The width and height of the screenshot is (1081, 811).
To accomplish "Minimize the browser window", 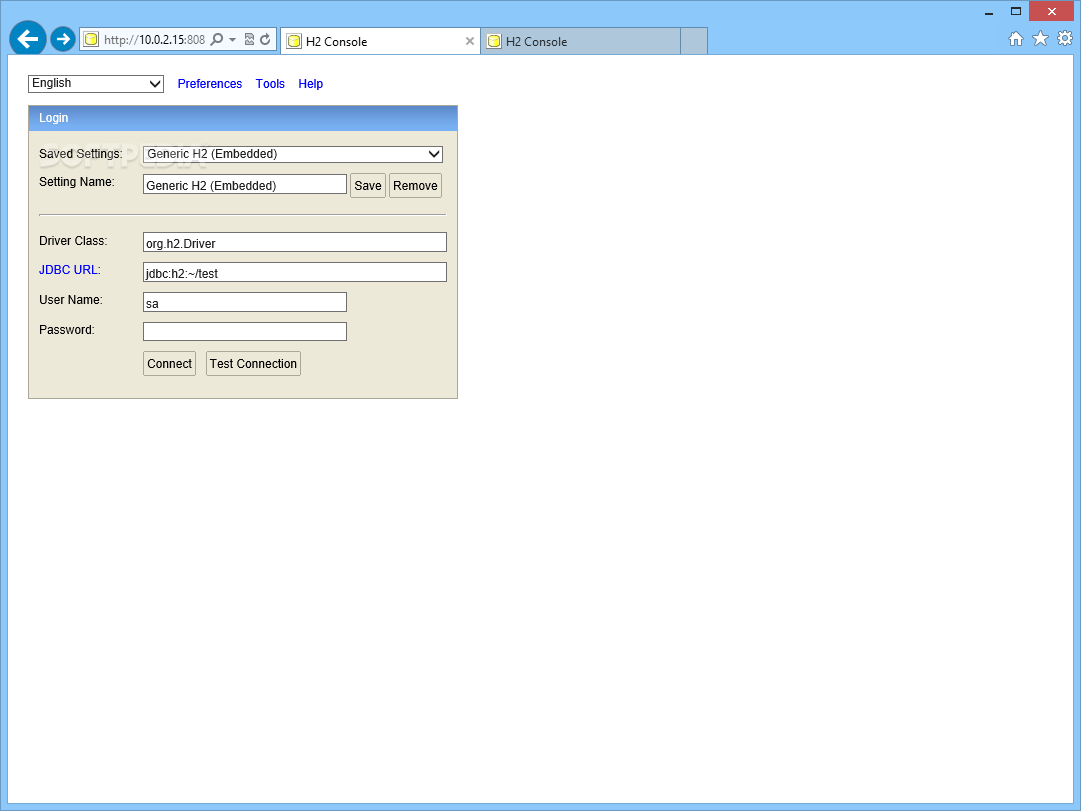I will 989,12.
